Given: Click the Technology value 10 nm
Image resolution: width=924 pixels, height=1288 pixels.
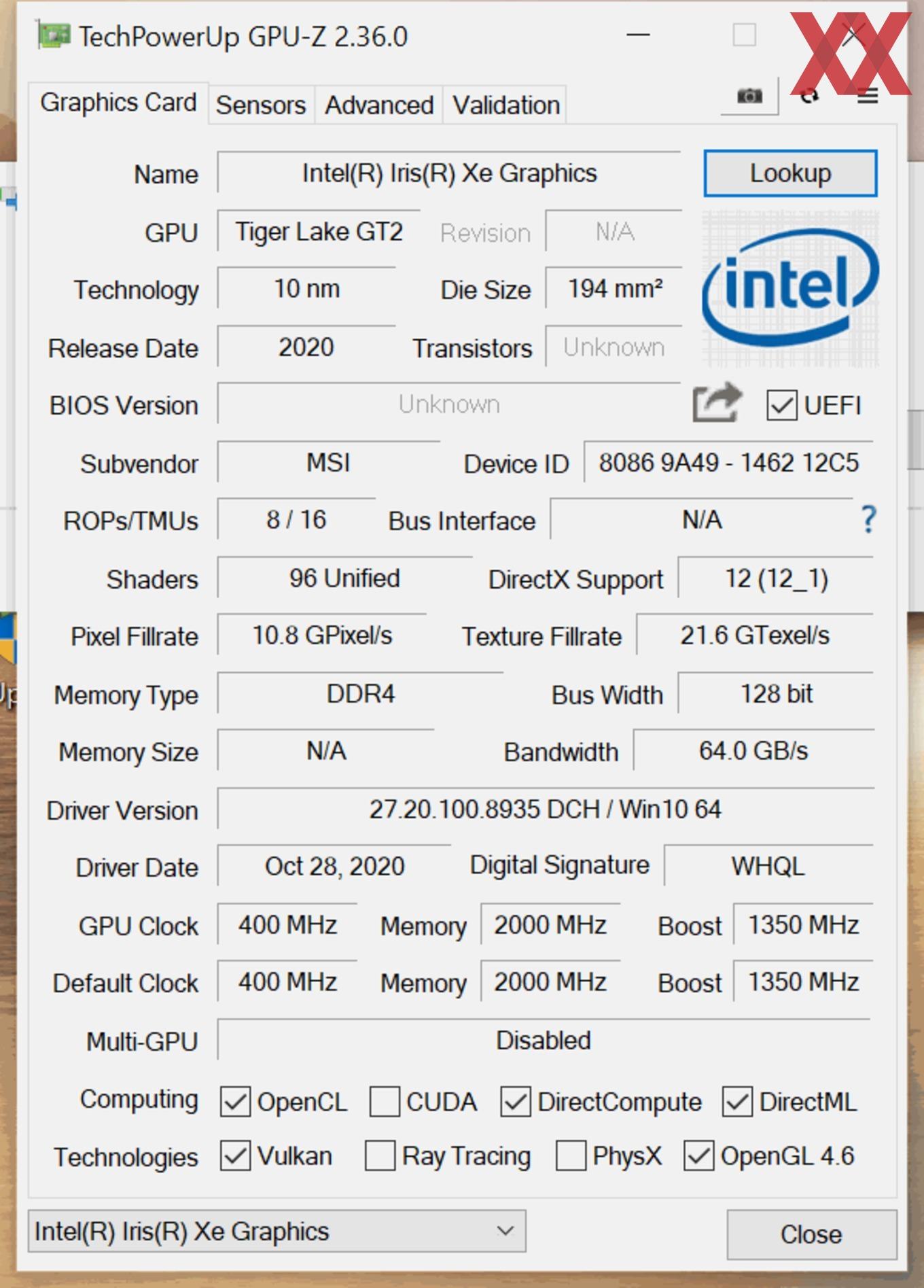Looking at the screenshot, I should (x=306, y=288).
